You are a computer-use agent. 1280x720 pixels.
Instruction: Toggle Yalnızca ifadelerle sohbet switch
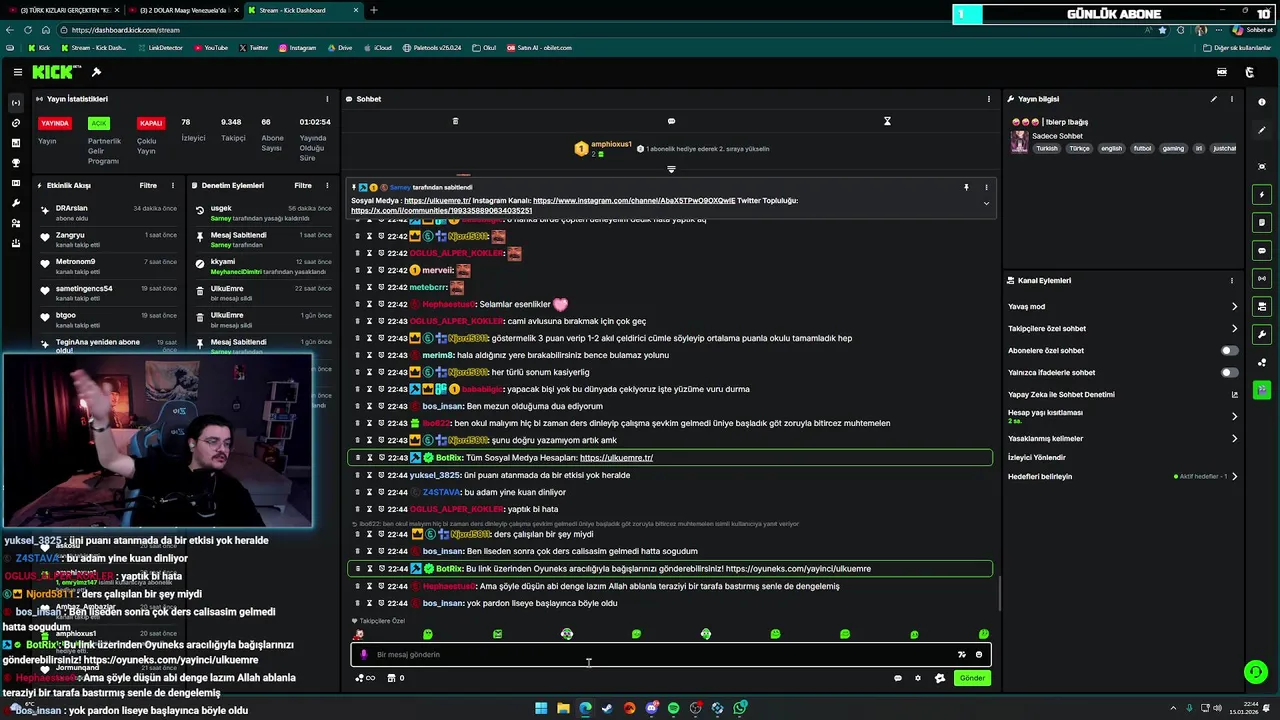pyautogui.click(x=1229, y=372)
